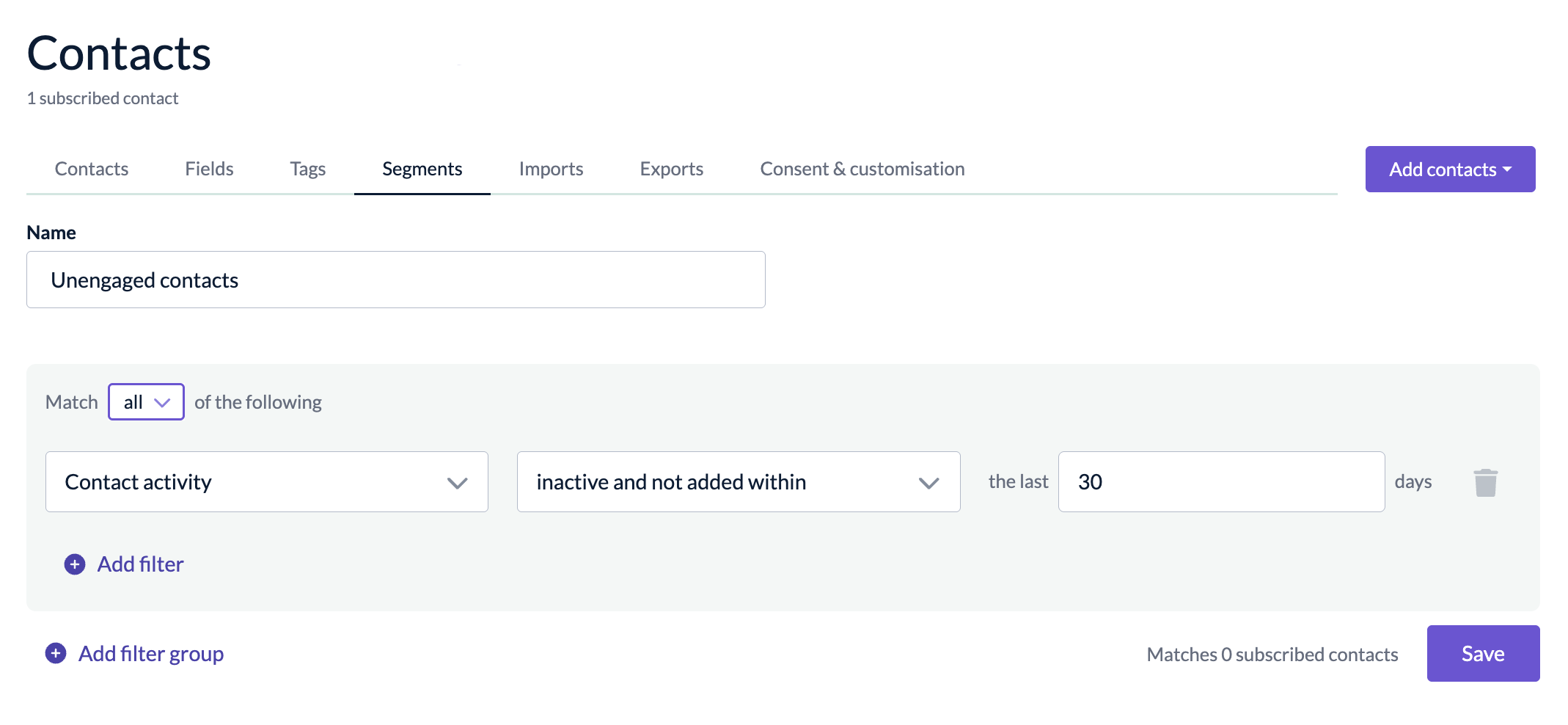Open Consent & customisation tab

862,169
